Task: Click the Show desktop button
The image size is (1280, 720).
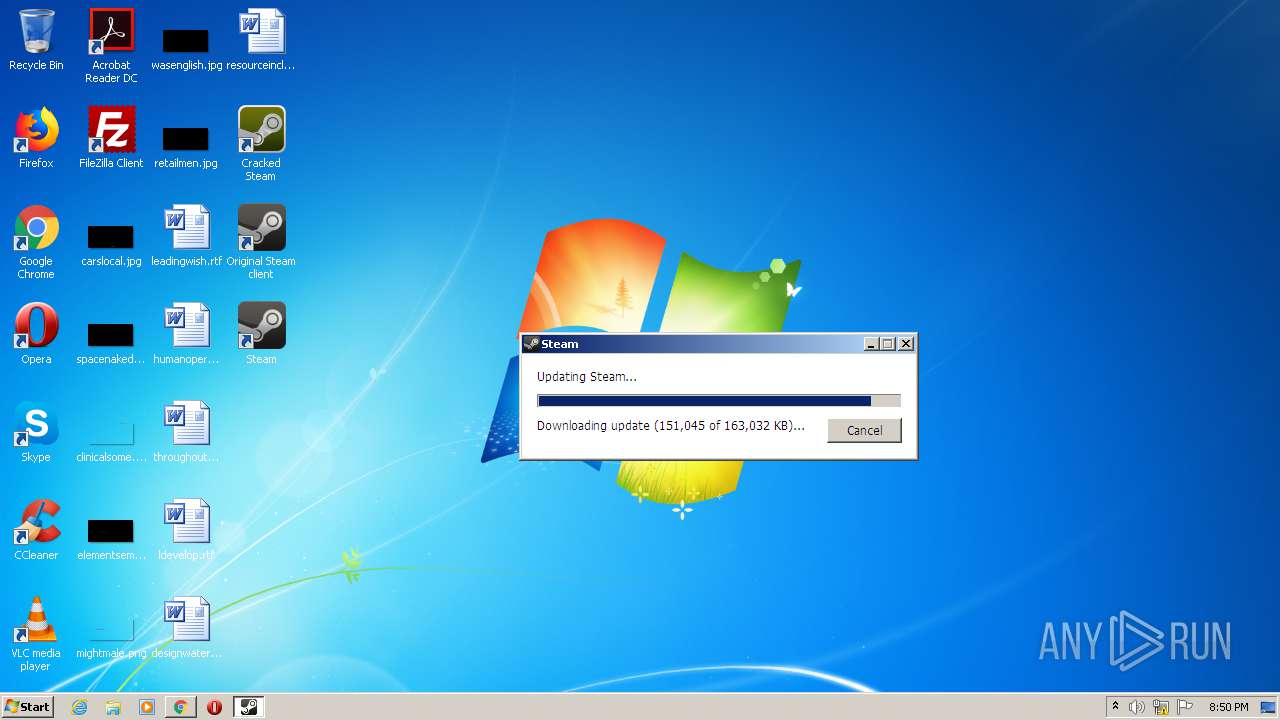Action: [x=1269, y=707]
